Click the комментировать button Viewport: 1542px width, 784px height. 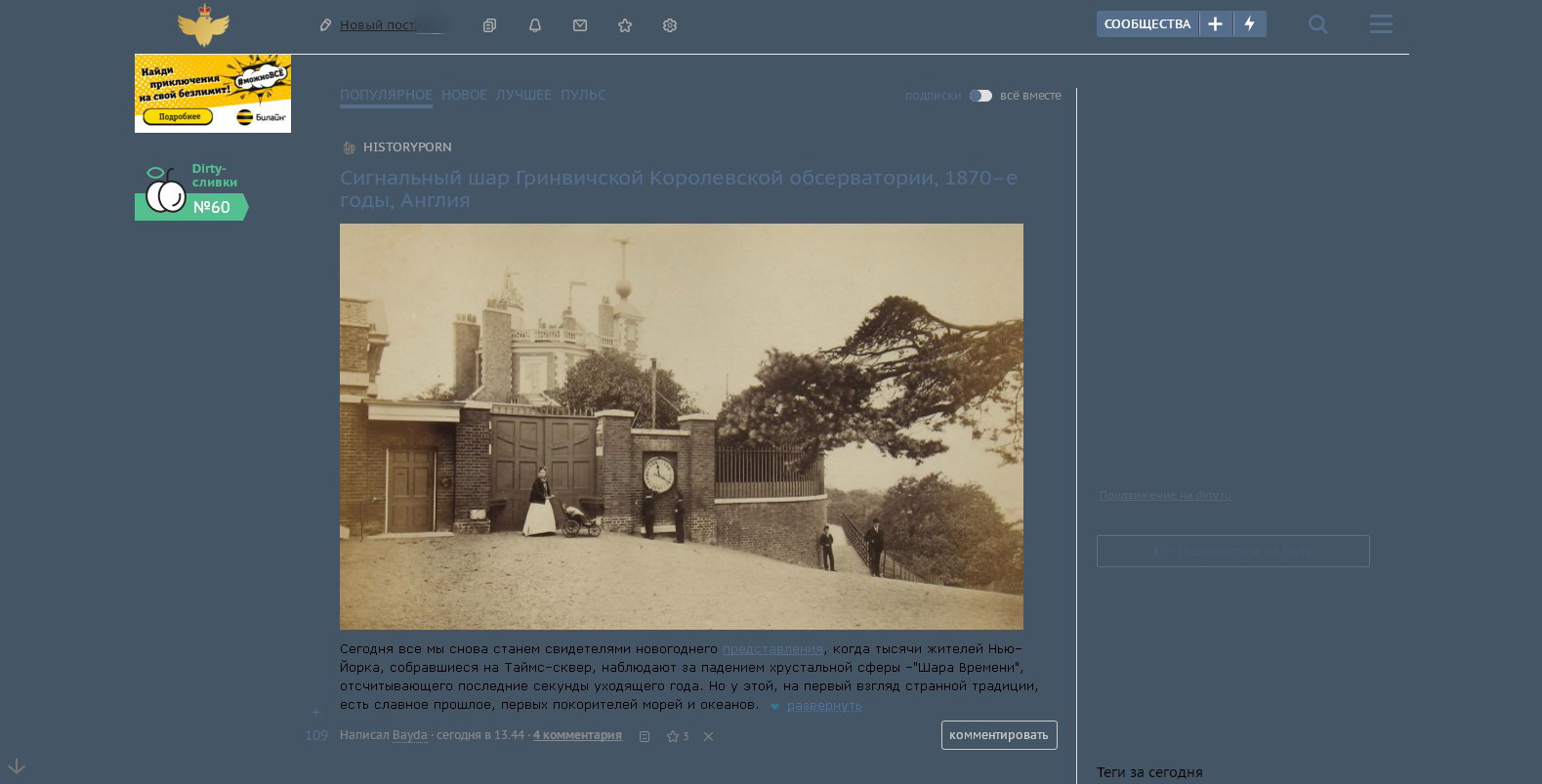998,735
